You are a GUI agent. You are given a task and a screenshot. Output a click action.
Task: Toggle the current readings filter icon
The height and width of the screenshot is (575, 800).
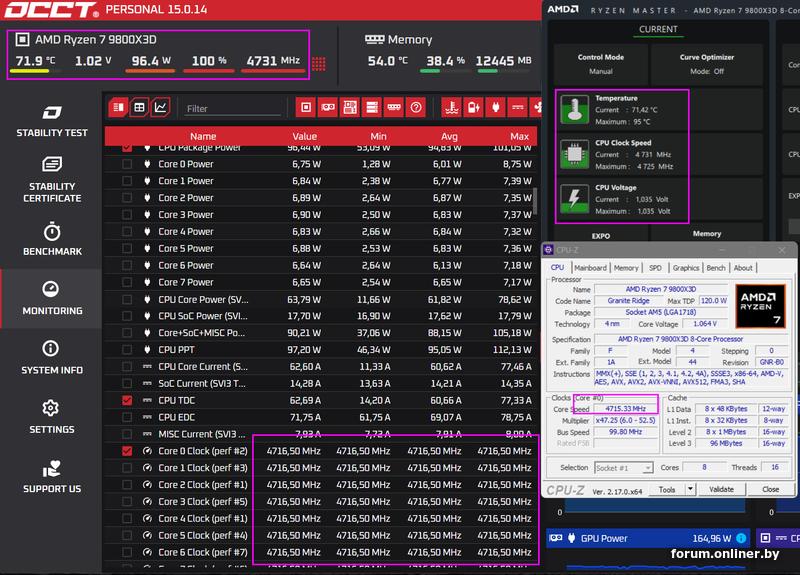pyautogui.click(x=518, y=108)
